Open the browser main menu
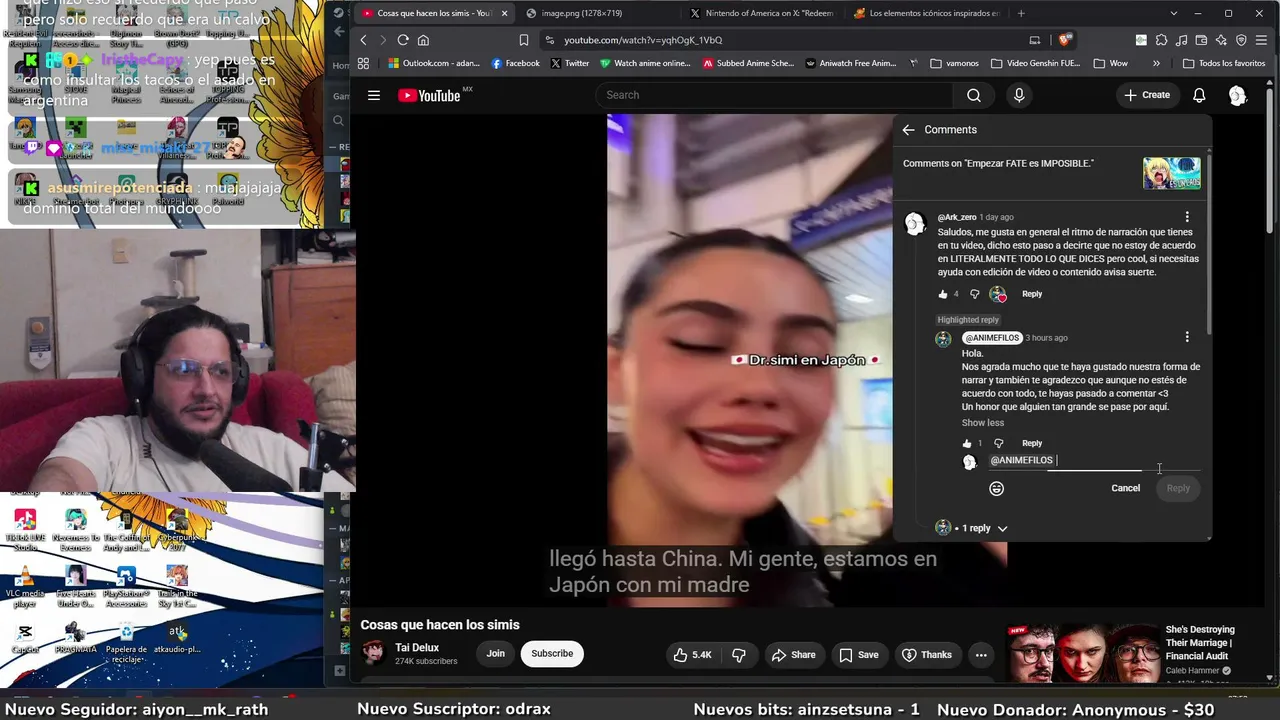 pyautogui.click(x=1262, y=40)
